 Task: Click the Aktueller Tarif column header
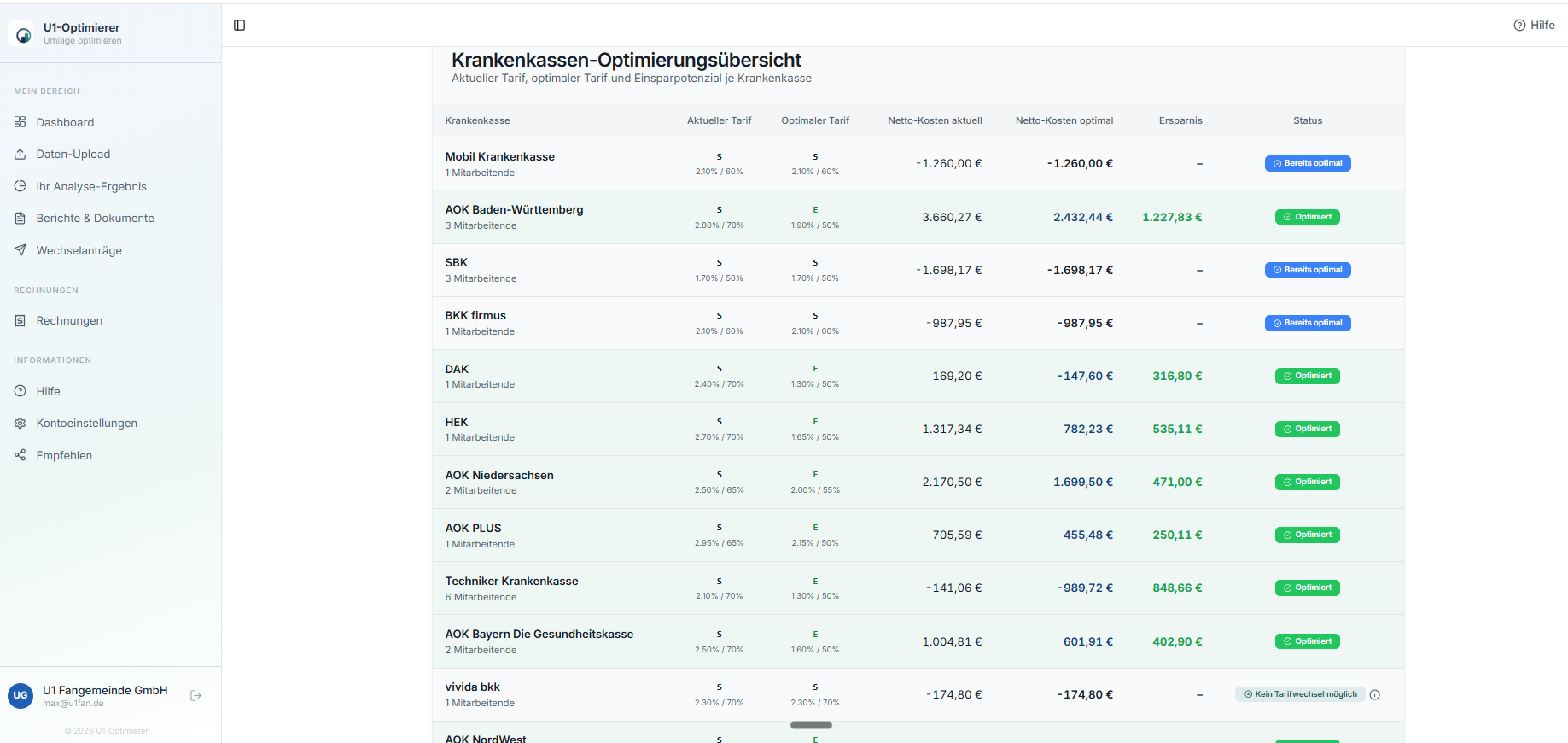[720, 120]
